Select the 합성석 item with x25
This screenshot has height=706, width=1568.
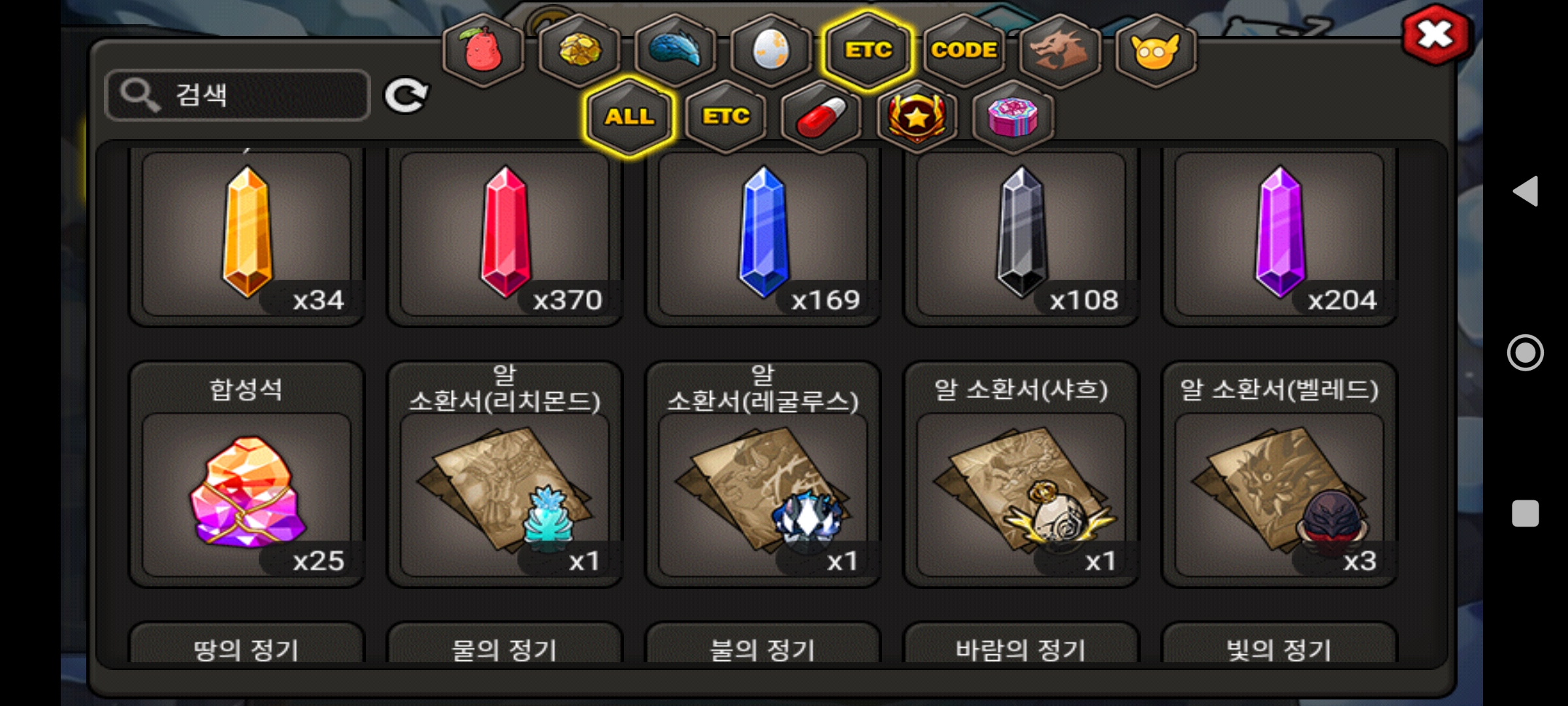(x=246, y=474)
